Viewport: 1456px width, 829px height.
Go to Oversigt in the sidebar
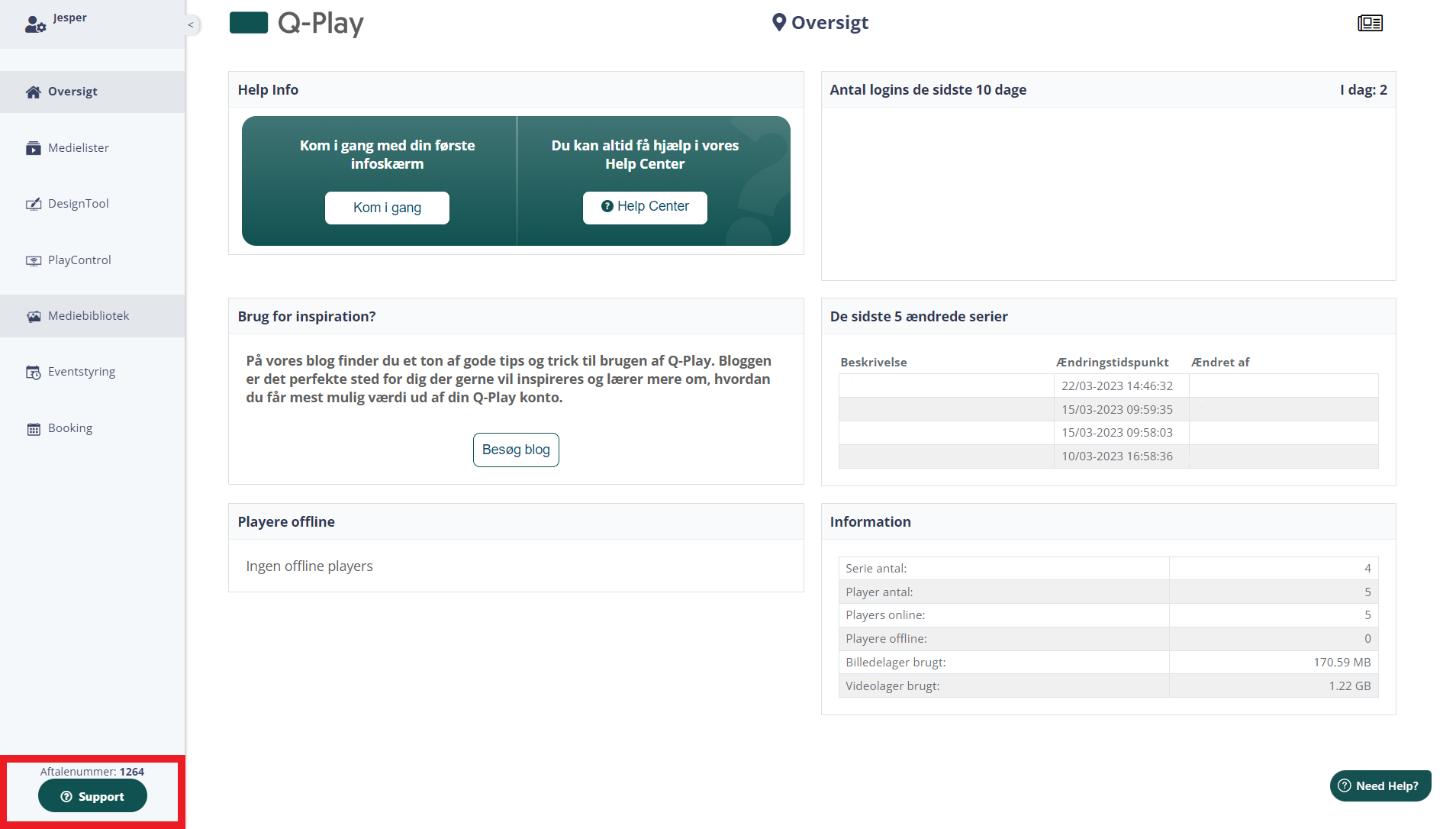pos(92,92)
